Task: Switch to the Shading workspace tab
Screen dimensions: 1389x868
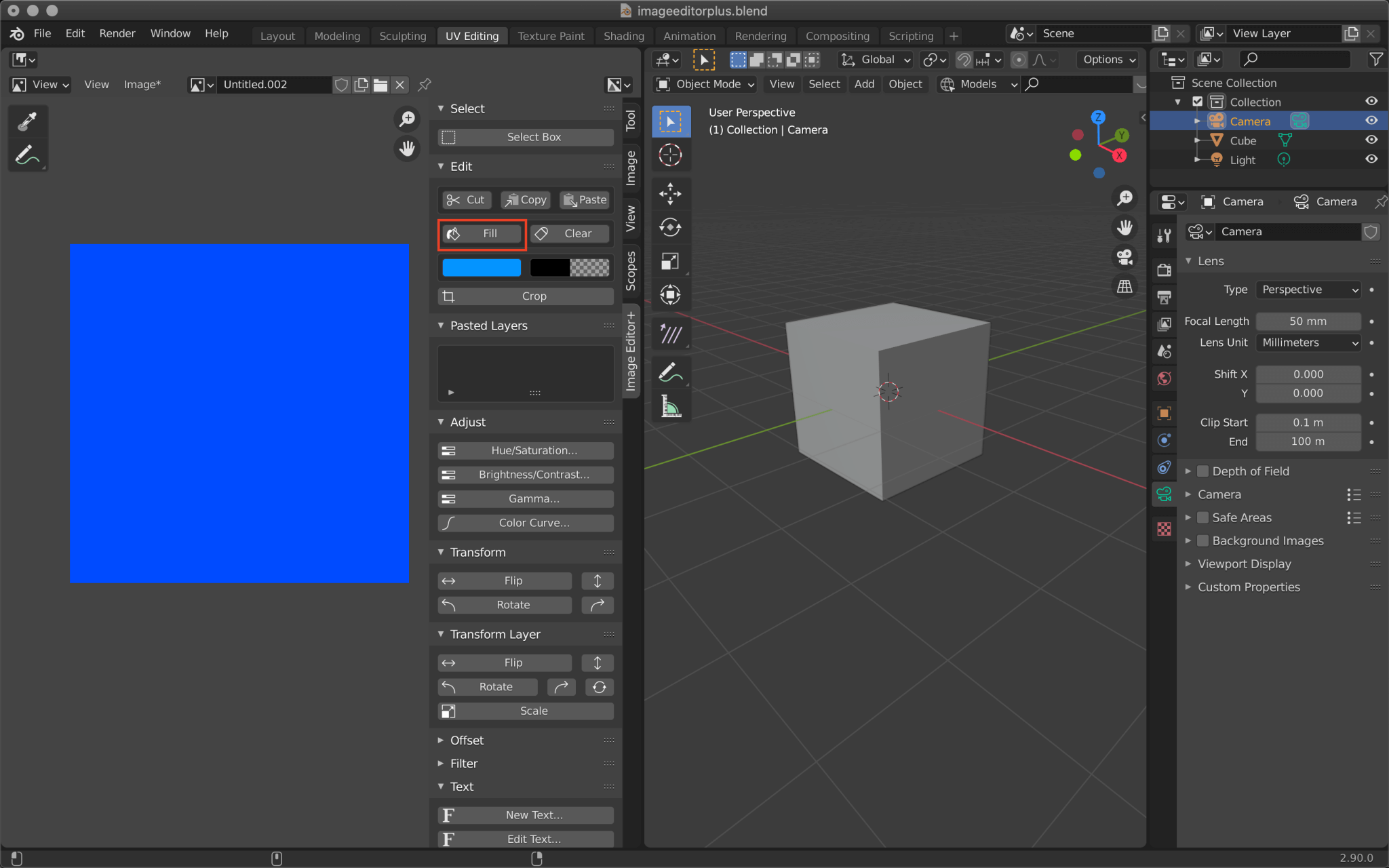Action: tap(623, 35)
